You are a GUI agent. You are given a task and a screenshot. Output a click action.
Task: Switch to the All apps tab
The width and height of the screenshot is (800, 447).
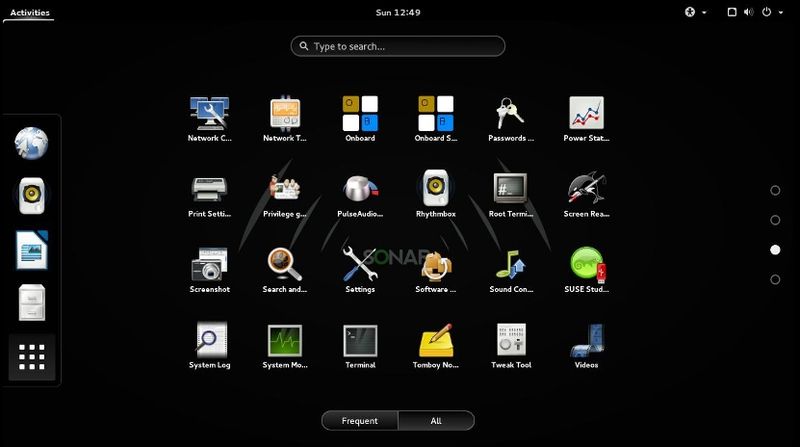[436, 421]
